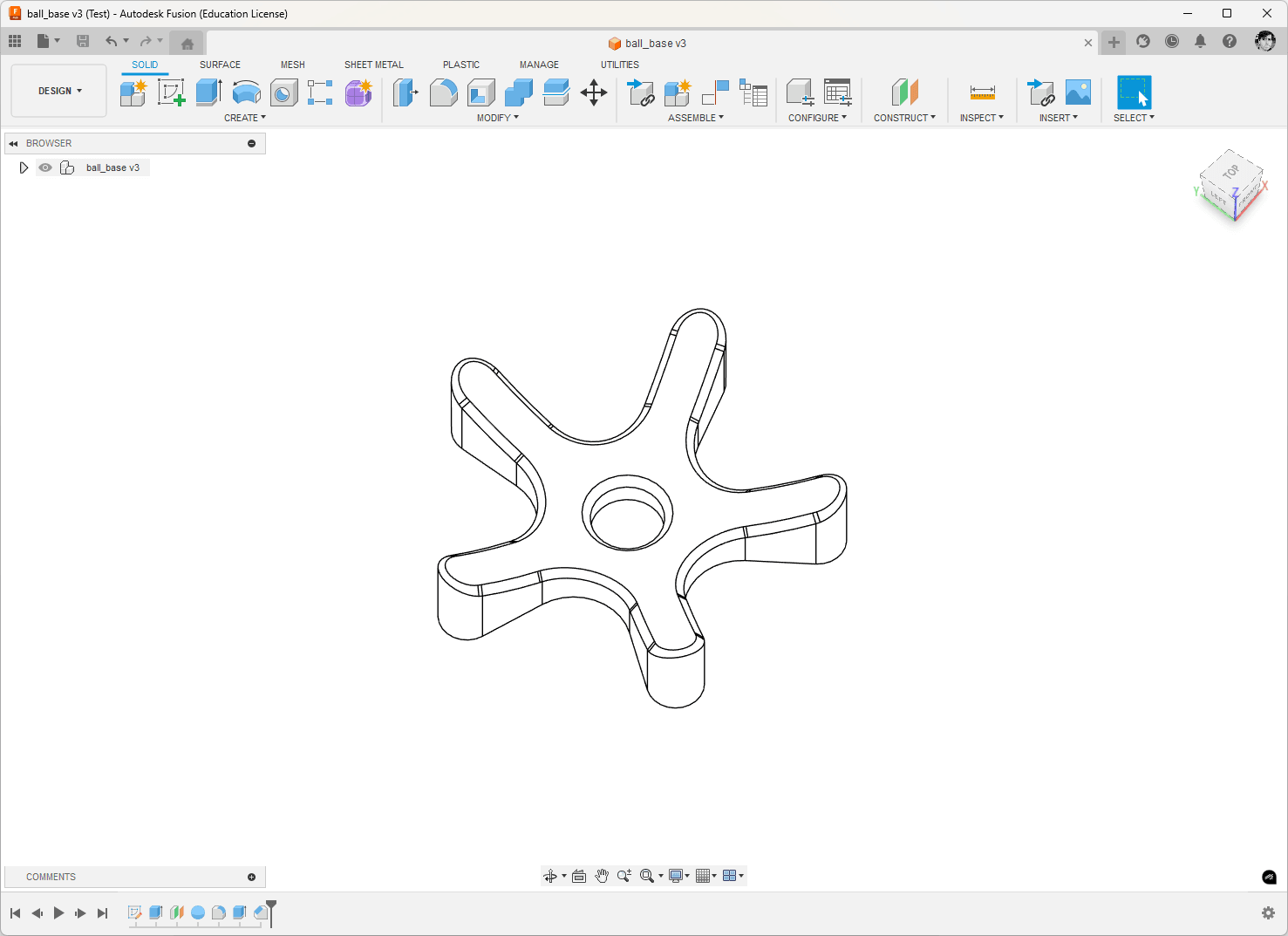This screenshot has height=936, width=1288.
Task: Open the CONSTRUCT dropdown menu
Action: pyautogui.click(x=904, y=118)
